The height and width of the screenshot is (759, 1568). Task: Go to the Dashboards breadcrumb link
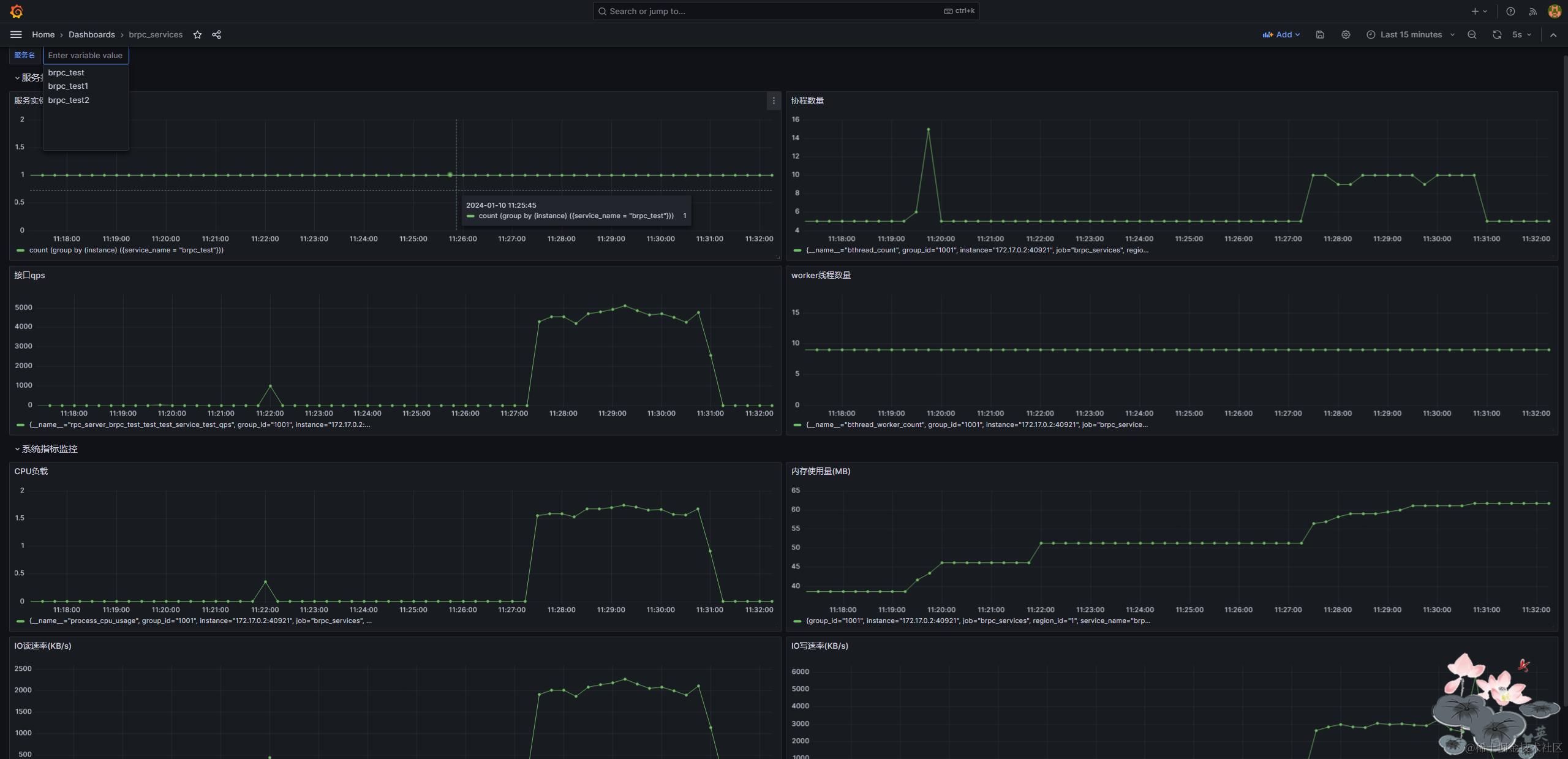[91, 35]
